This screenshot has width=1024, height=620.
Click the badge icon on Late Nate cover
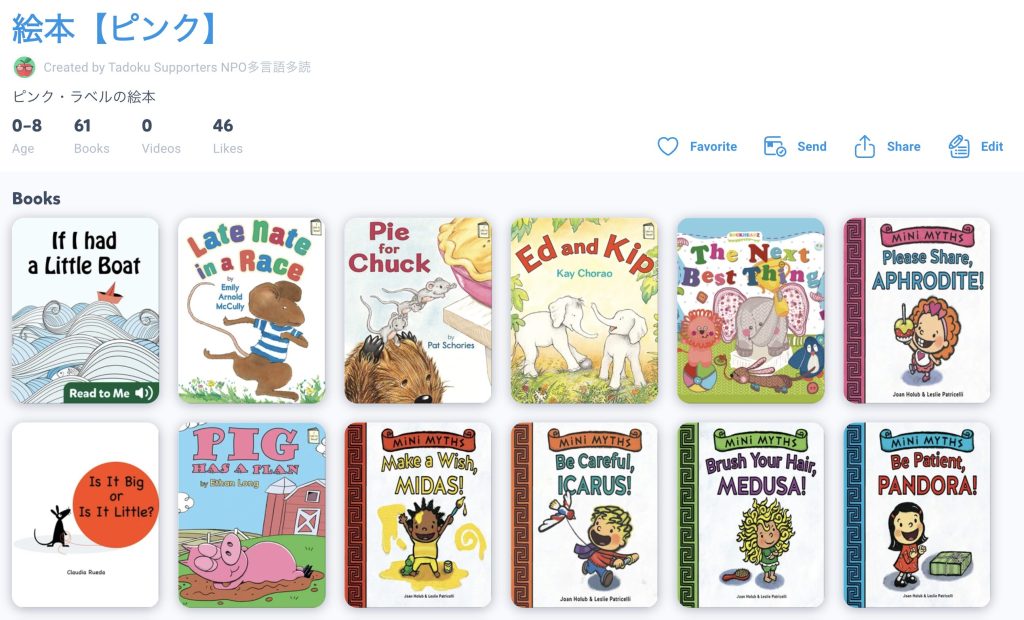[317, 227]
